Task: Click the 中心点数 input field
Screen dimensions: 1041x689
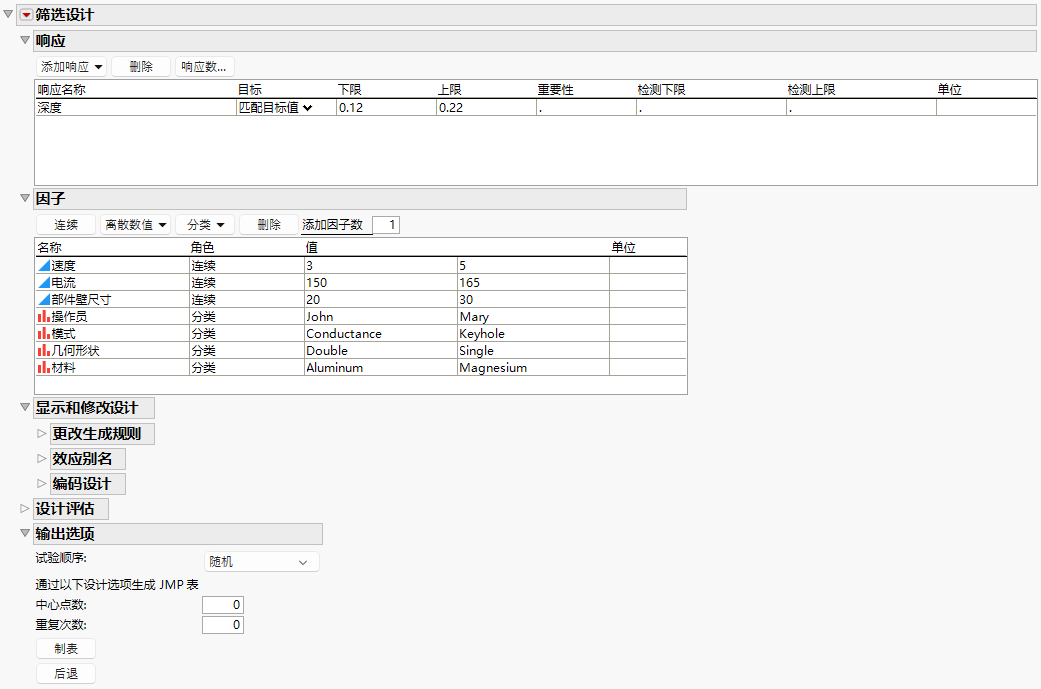Action: (222, 605)
